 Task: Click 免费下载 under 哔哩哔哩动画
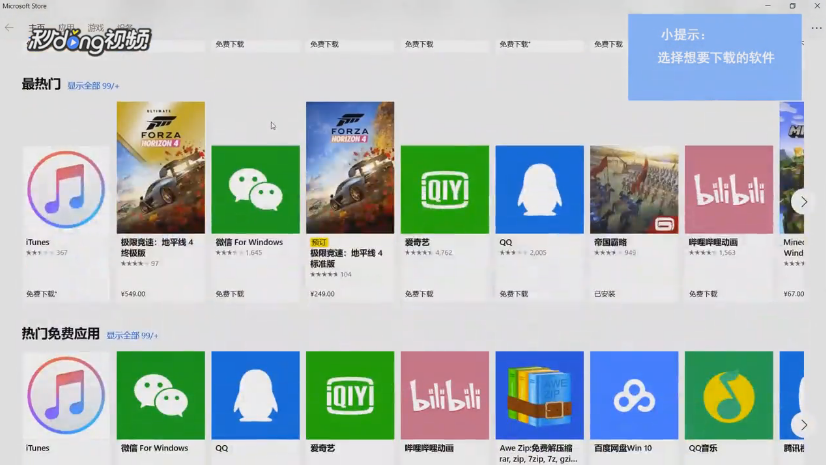703,294
